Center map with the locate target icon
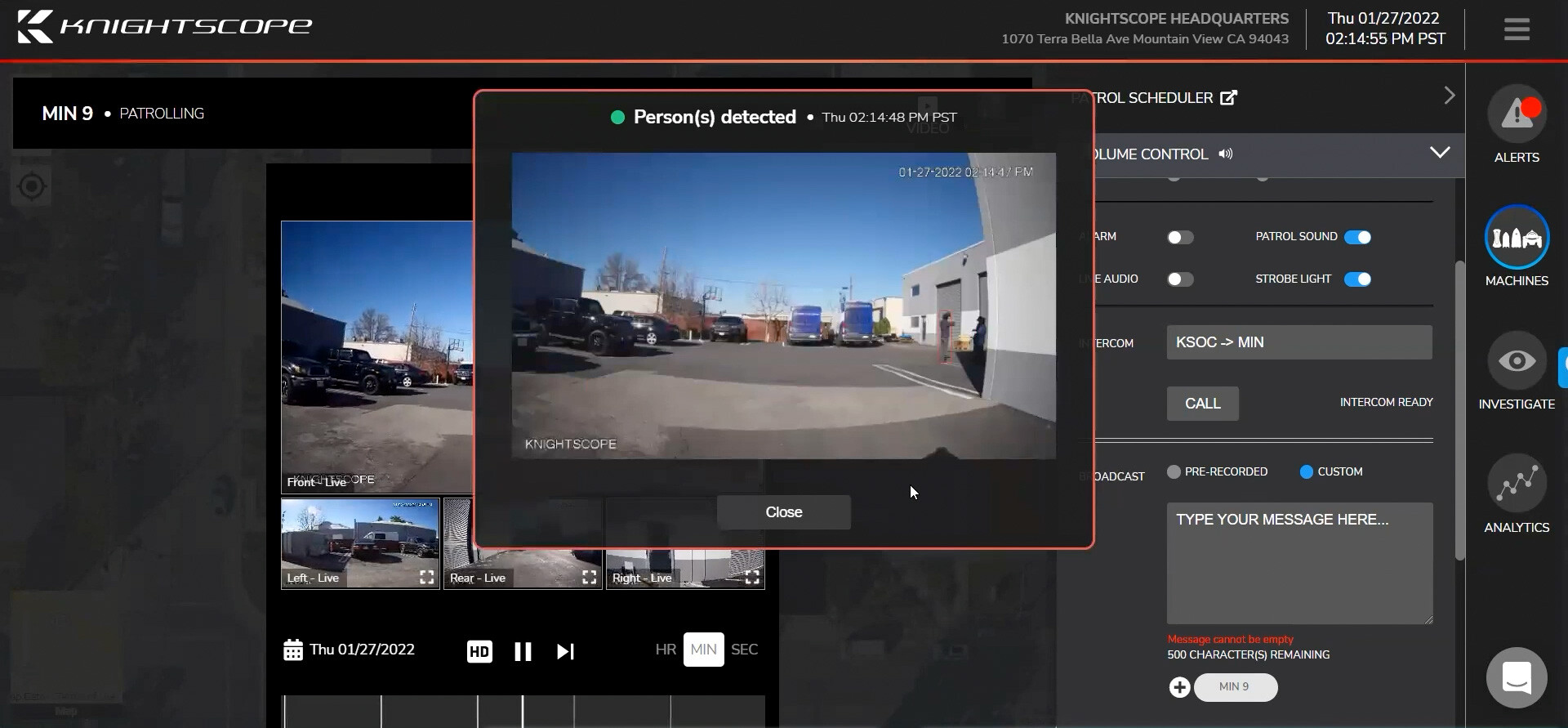 pos(32,186)
